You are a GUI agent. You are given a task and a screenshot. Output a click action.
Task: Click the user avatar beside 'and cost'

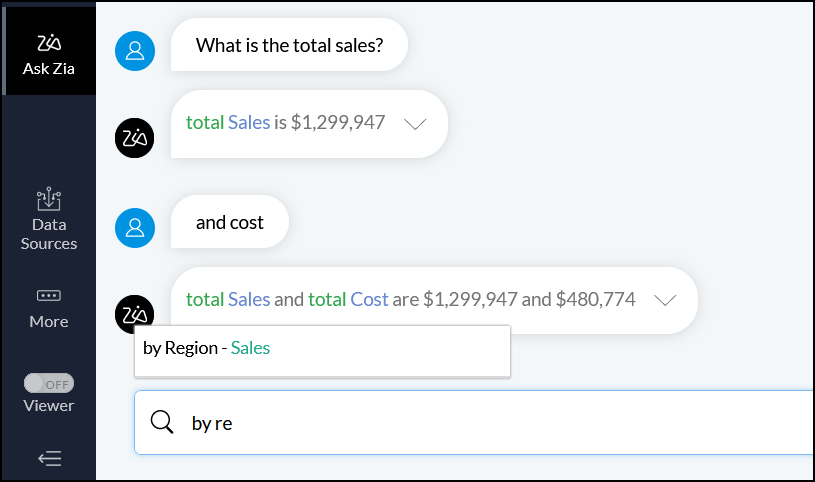click(135, 227)
